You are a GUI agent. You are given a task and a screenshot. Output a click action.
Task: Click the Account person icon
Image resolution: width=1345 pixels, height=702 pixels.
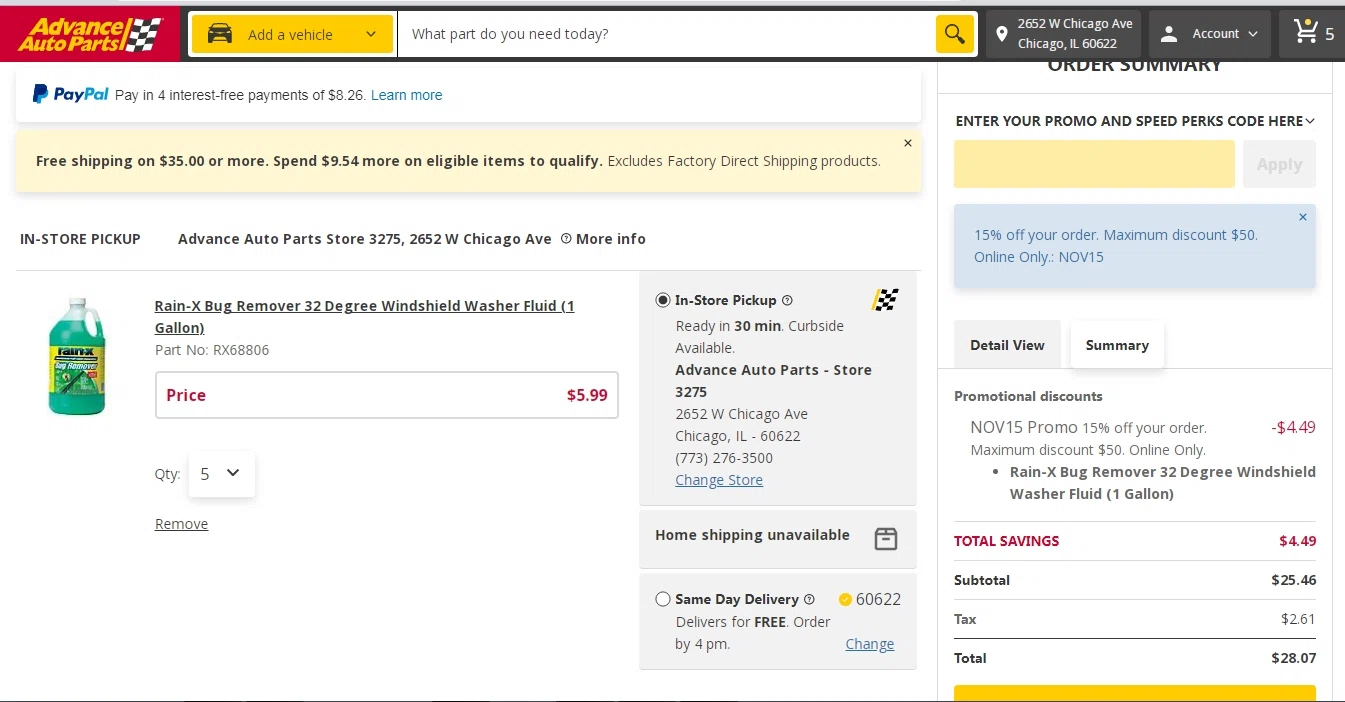(1169, 34)
